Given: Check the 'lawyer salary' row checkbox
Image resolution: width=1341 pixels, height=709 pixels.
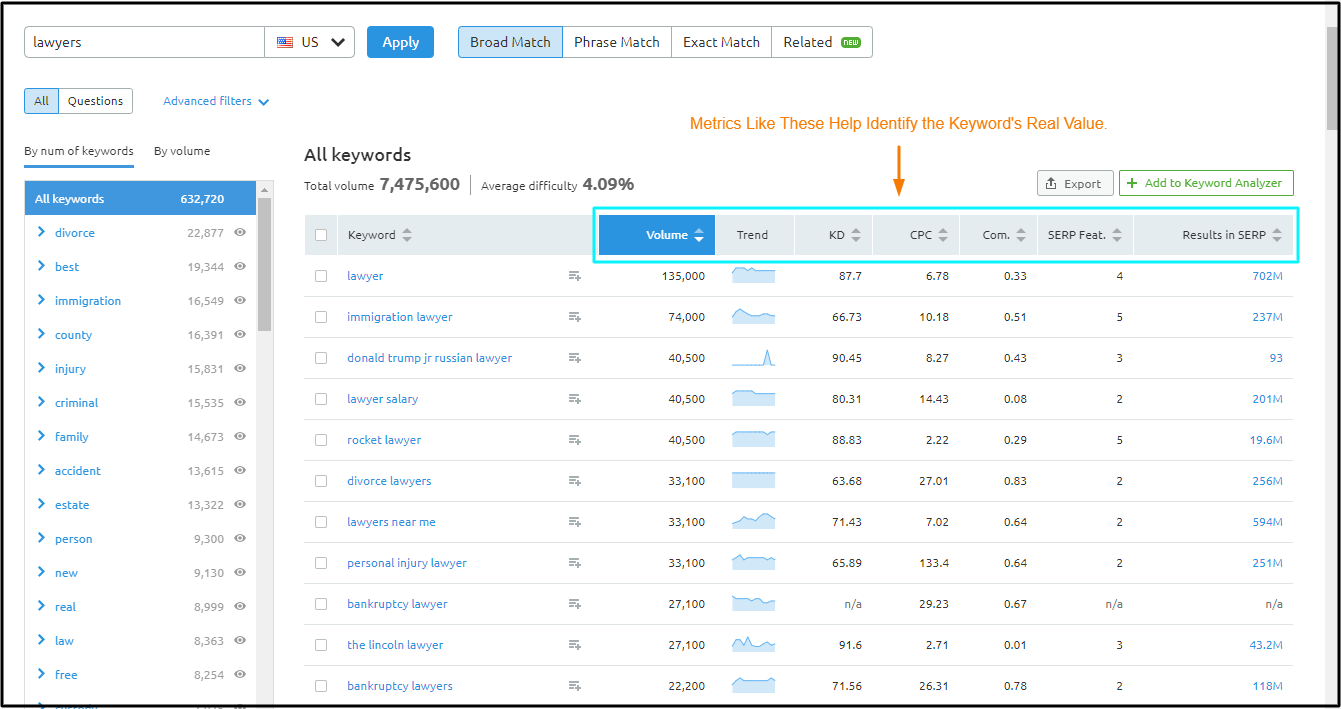Looking at the screenshot, I should [321, 399].
